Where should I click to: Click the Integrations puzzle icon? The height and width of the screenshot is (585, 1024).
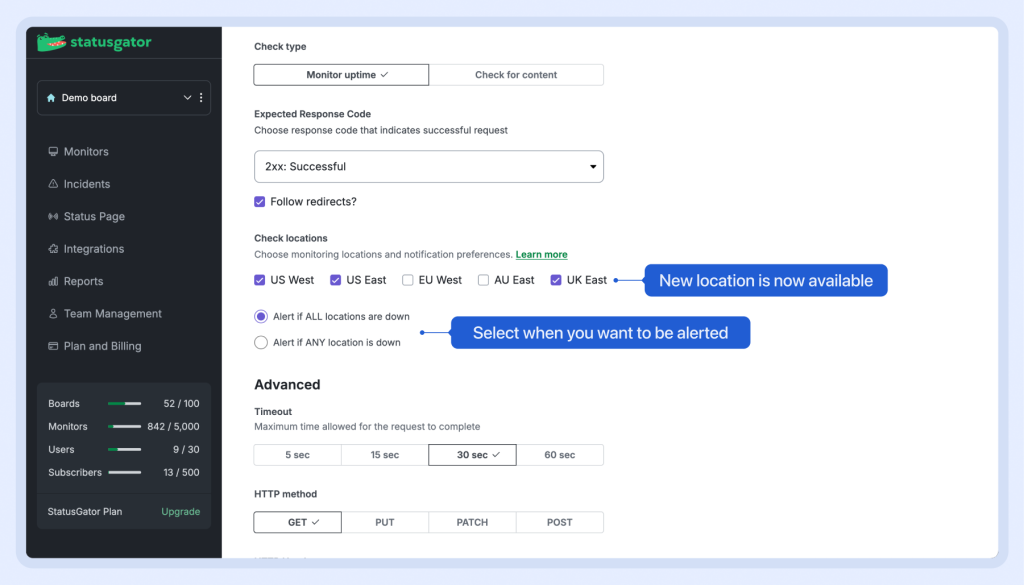point(53,249)
